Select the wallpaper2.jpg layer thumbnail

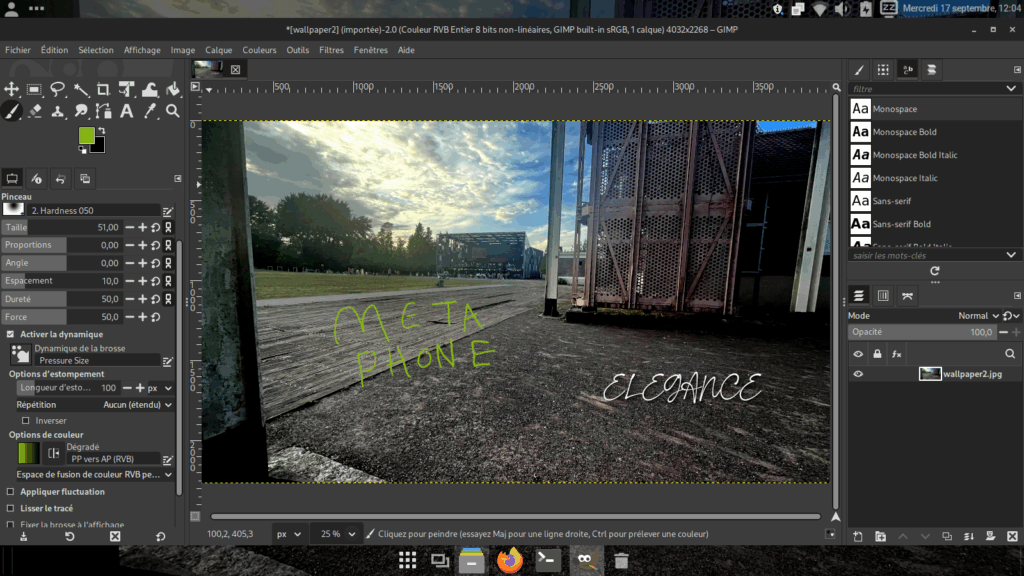click(929, 374)
